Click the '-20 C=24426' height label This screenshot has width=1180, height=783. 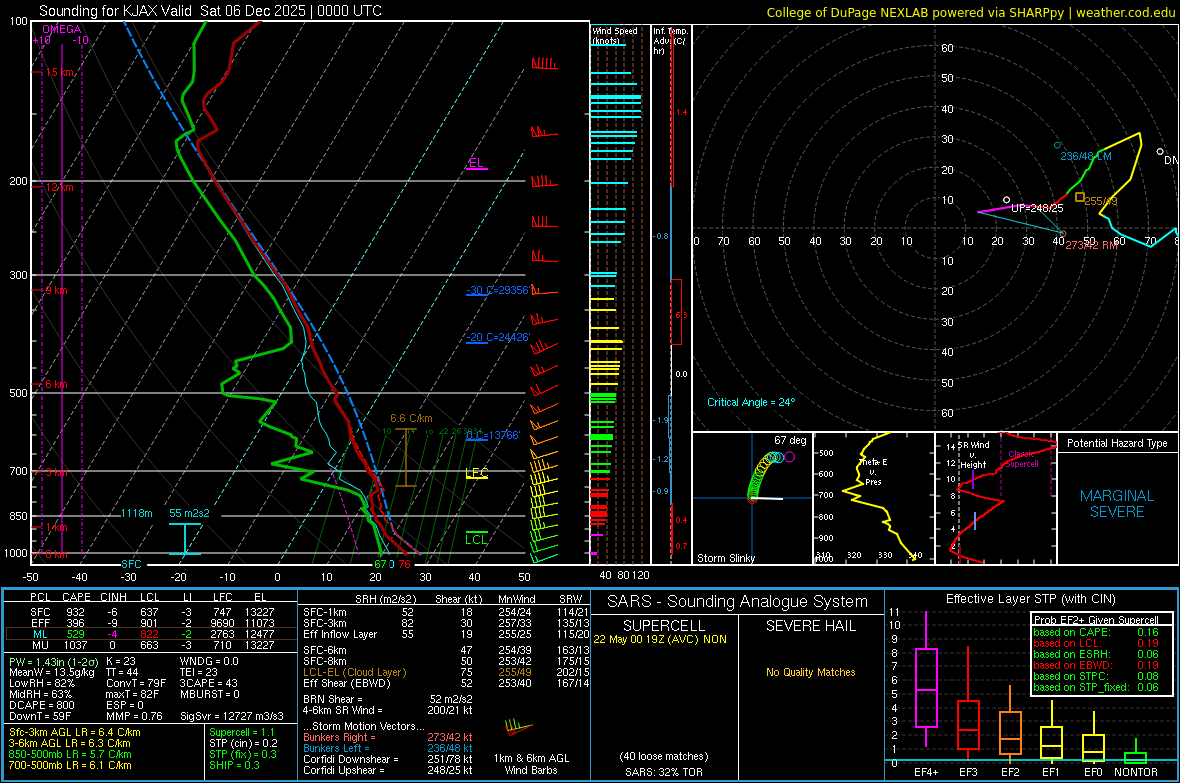tap(498, 337)
